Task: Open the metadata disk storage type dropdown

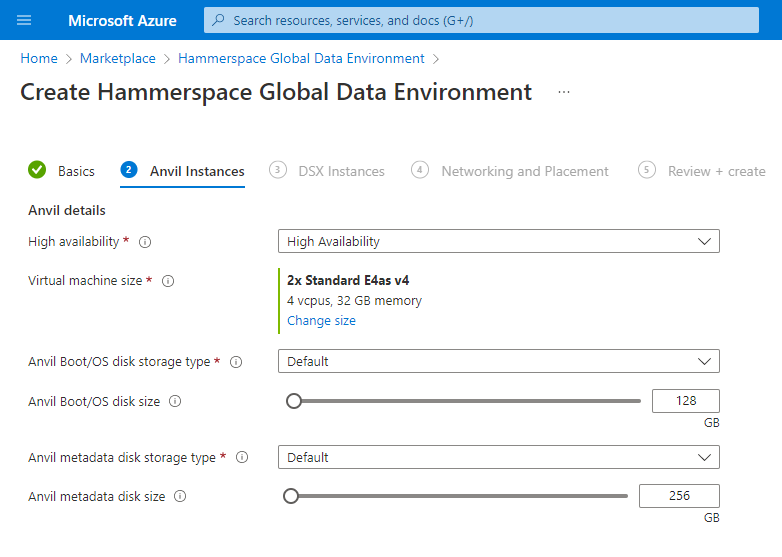Action: click(x=499, y=457)
